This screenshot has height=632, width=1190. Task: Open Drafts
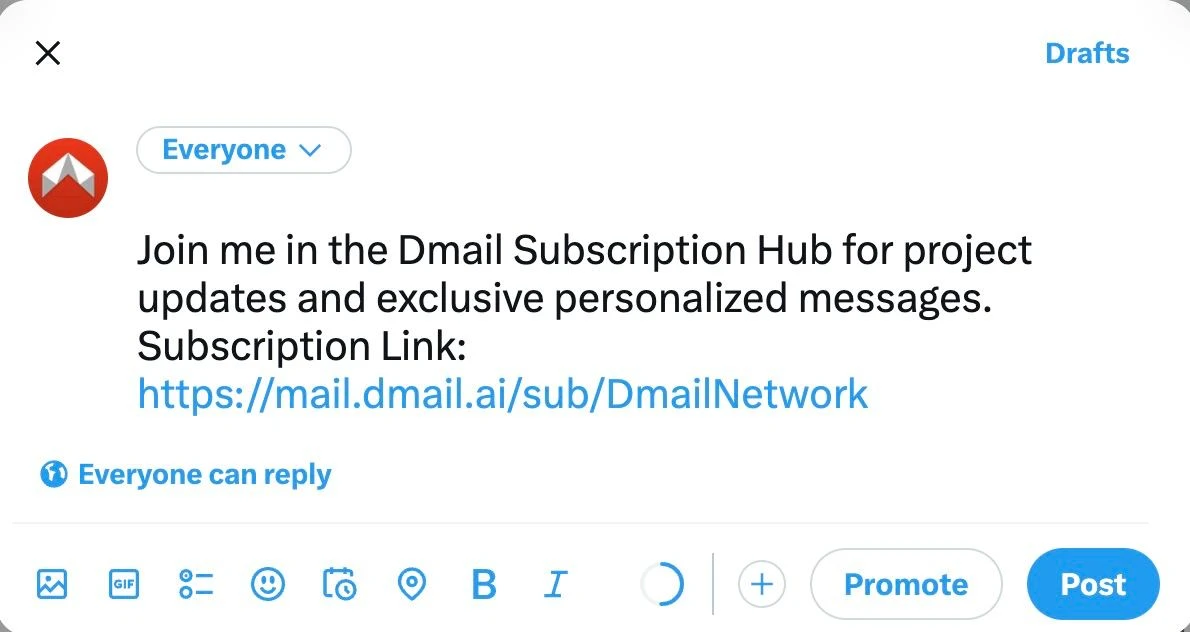tap(1086, 53)
